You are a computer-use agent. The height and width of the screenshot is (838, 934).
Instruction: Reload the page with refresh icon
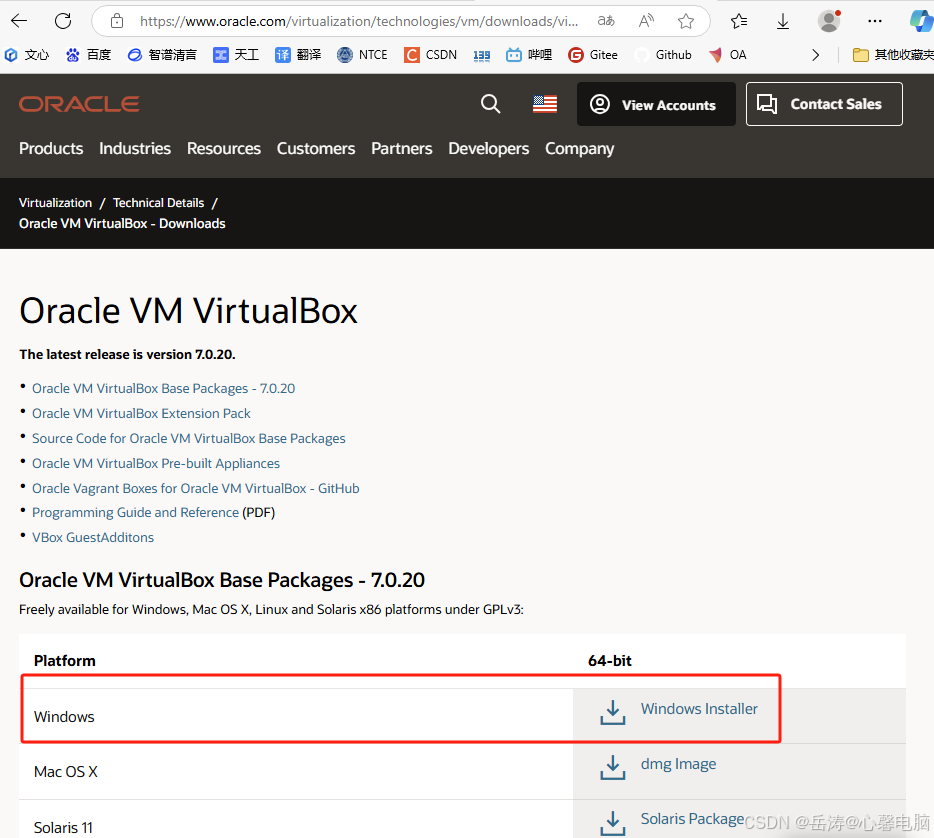point(63,21)
